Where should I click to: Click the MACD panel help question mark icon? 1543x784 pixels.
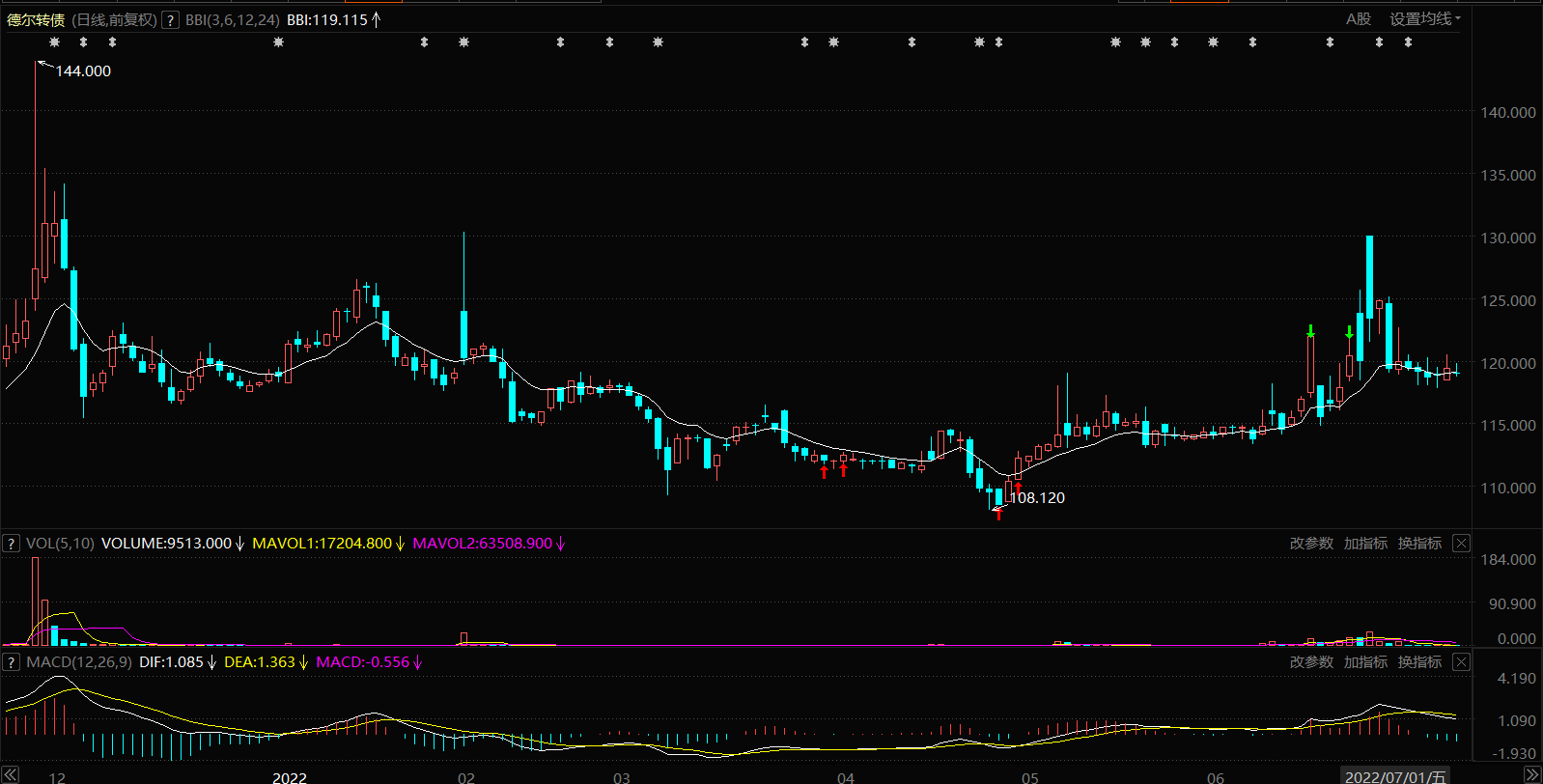pyautogui.click(x=12, y=662)
